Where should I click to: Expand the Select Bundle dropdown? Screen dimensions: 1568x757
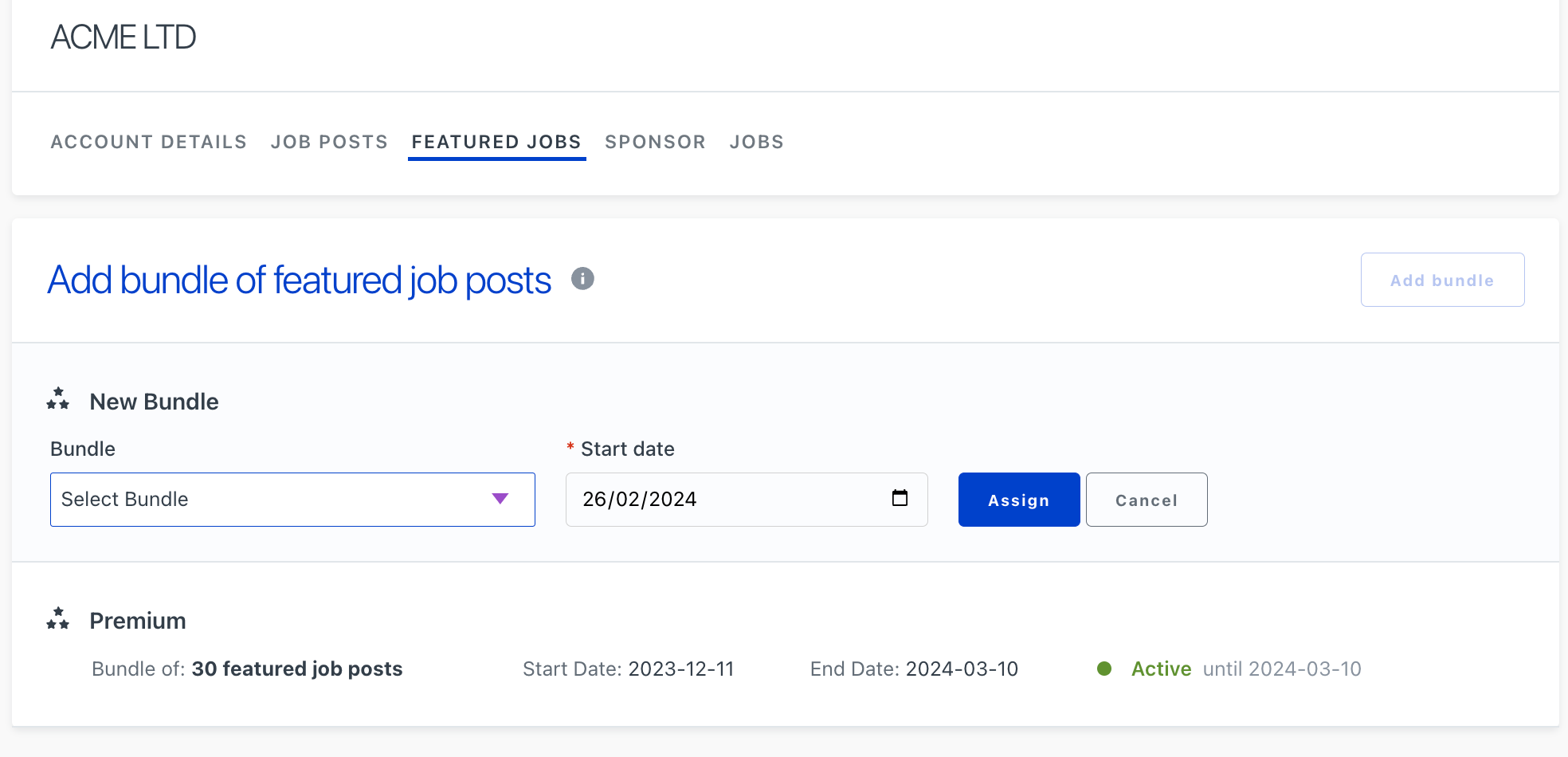[292, 500]
